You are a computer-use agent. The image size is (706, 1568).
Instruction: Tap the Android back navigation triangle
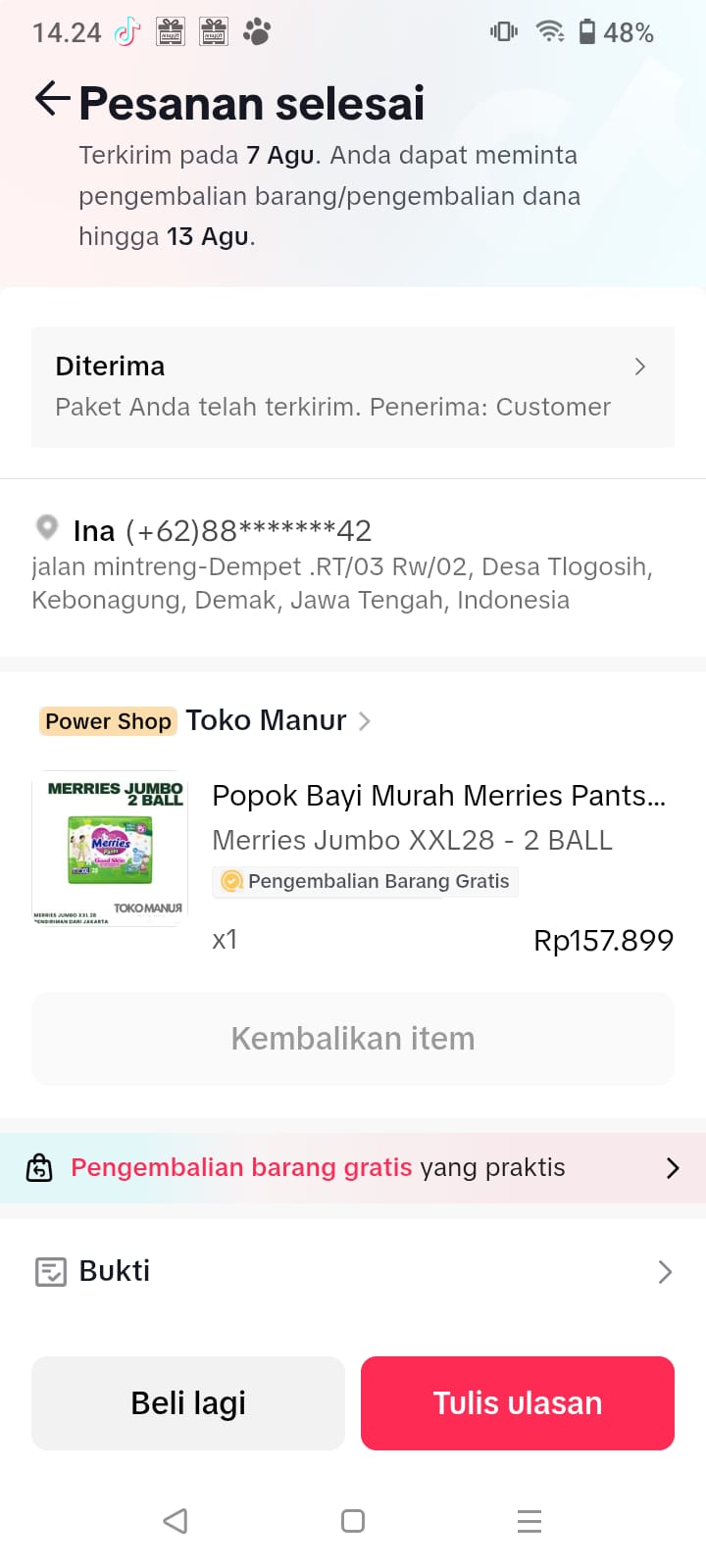click(176, 1520)
